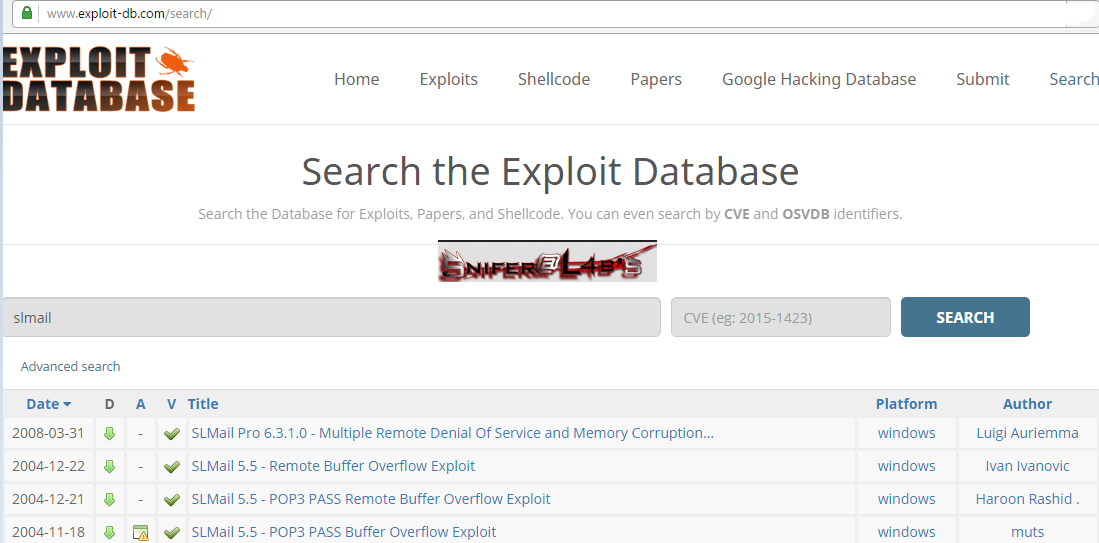The height and width of the screenshot is (543, 1099).
Task: Click the Exploit Database logo
Action: 98,78
